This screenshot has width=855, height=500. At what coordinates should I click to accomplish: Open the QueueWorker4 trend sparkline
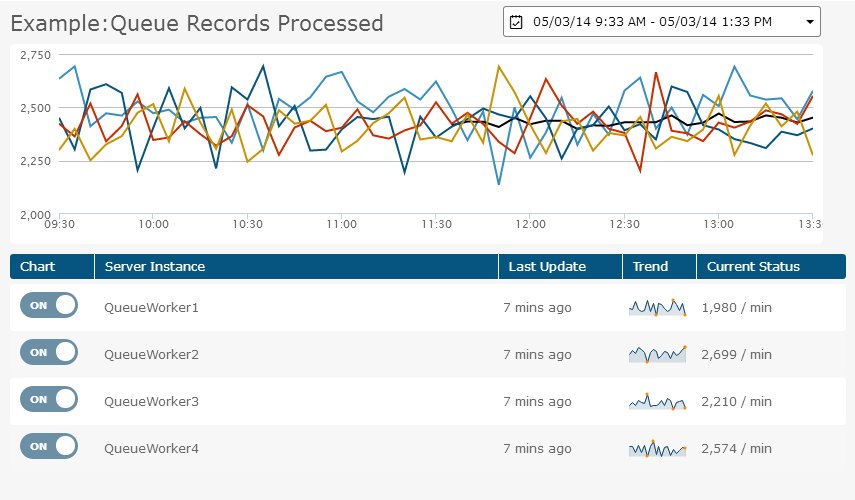point(658,448)
